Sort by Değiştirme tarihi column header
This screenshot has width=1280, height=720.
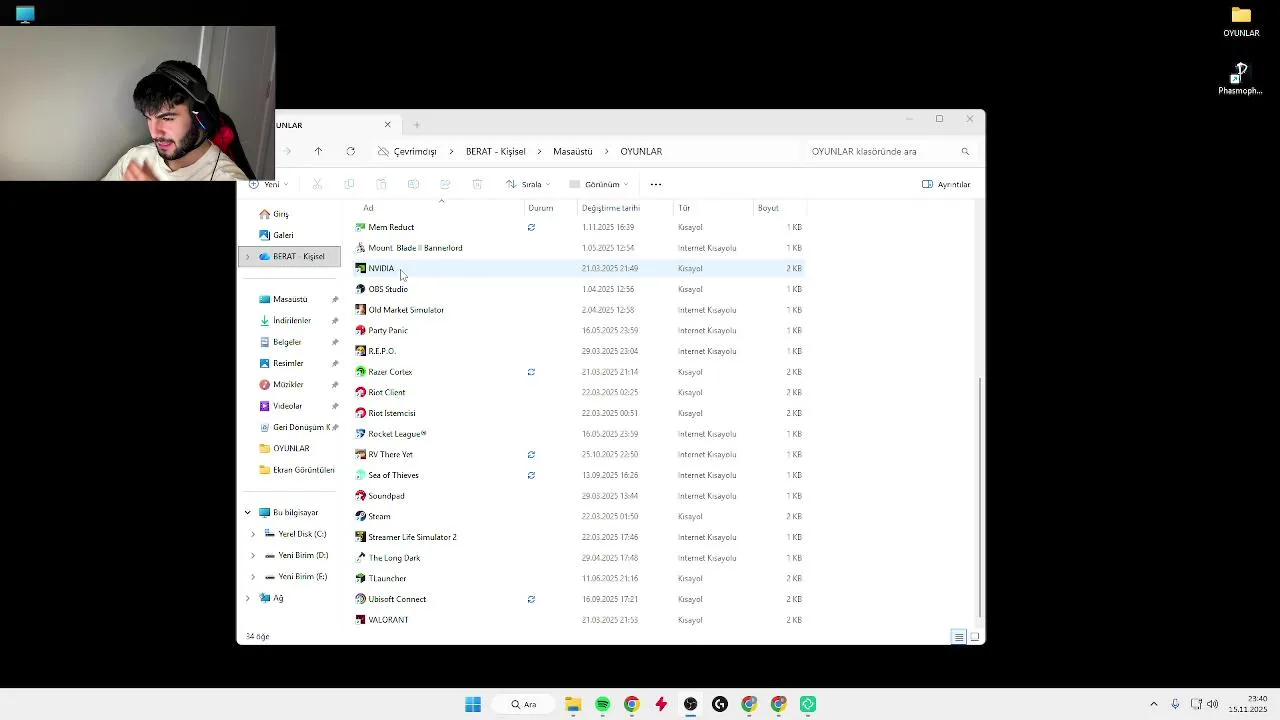611,208
